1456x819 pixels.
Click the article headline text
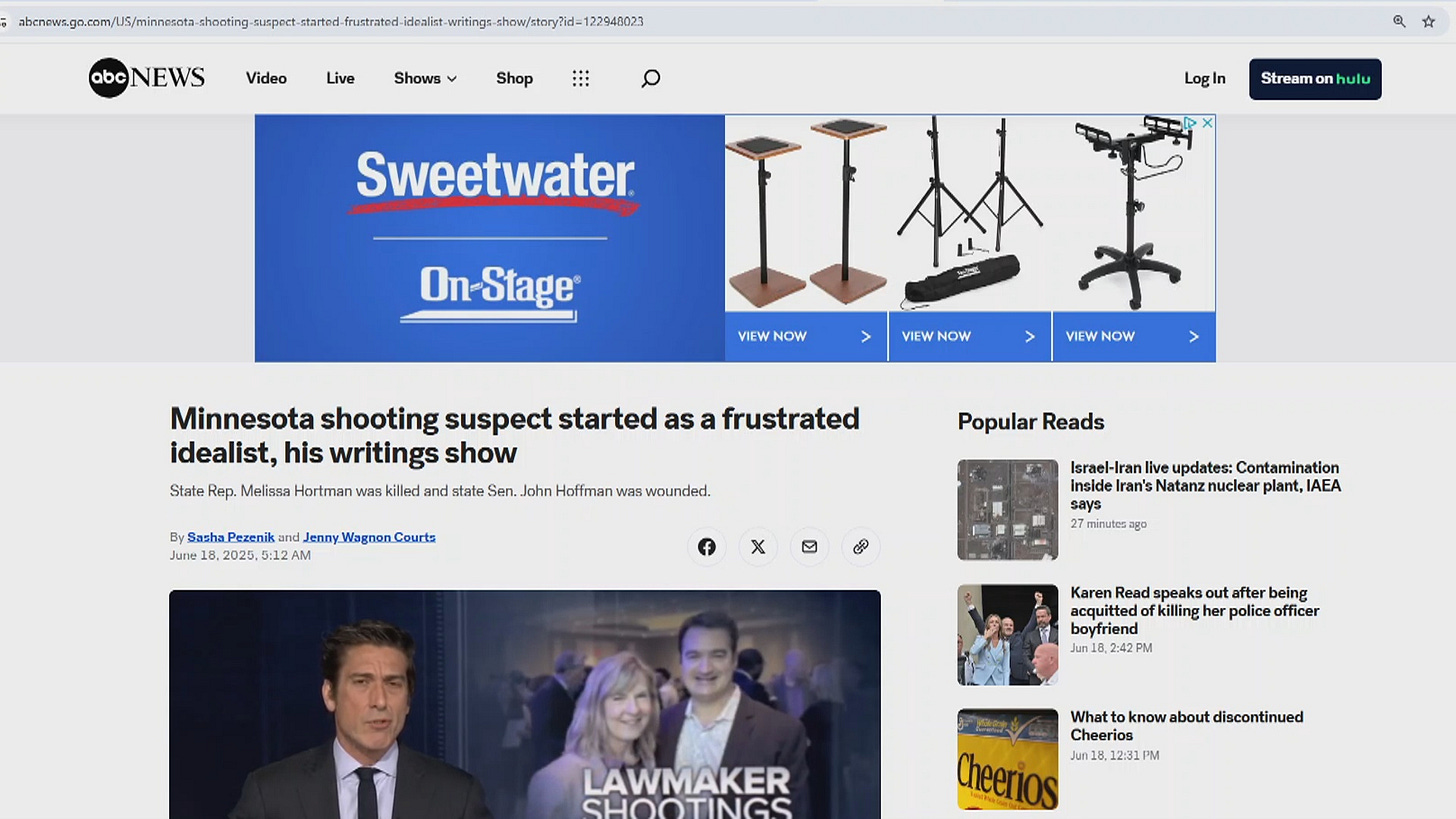coord(514,435)
